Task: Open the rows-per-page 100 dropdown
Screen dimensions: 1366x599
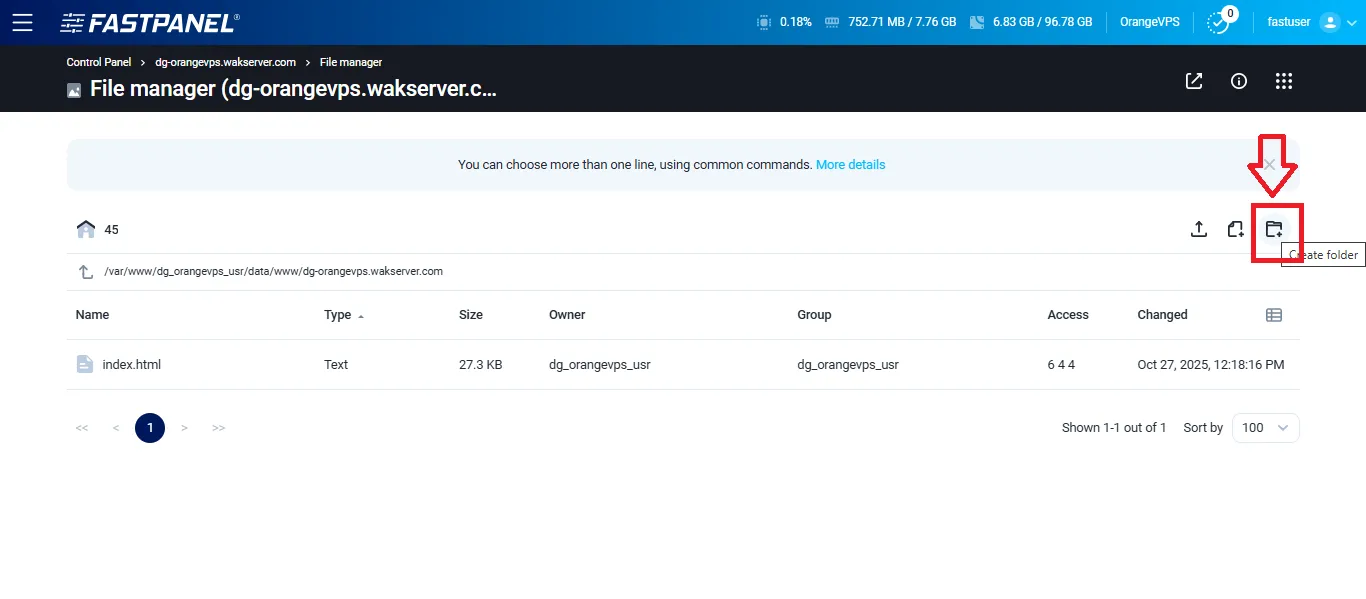Action: 1265,428
